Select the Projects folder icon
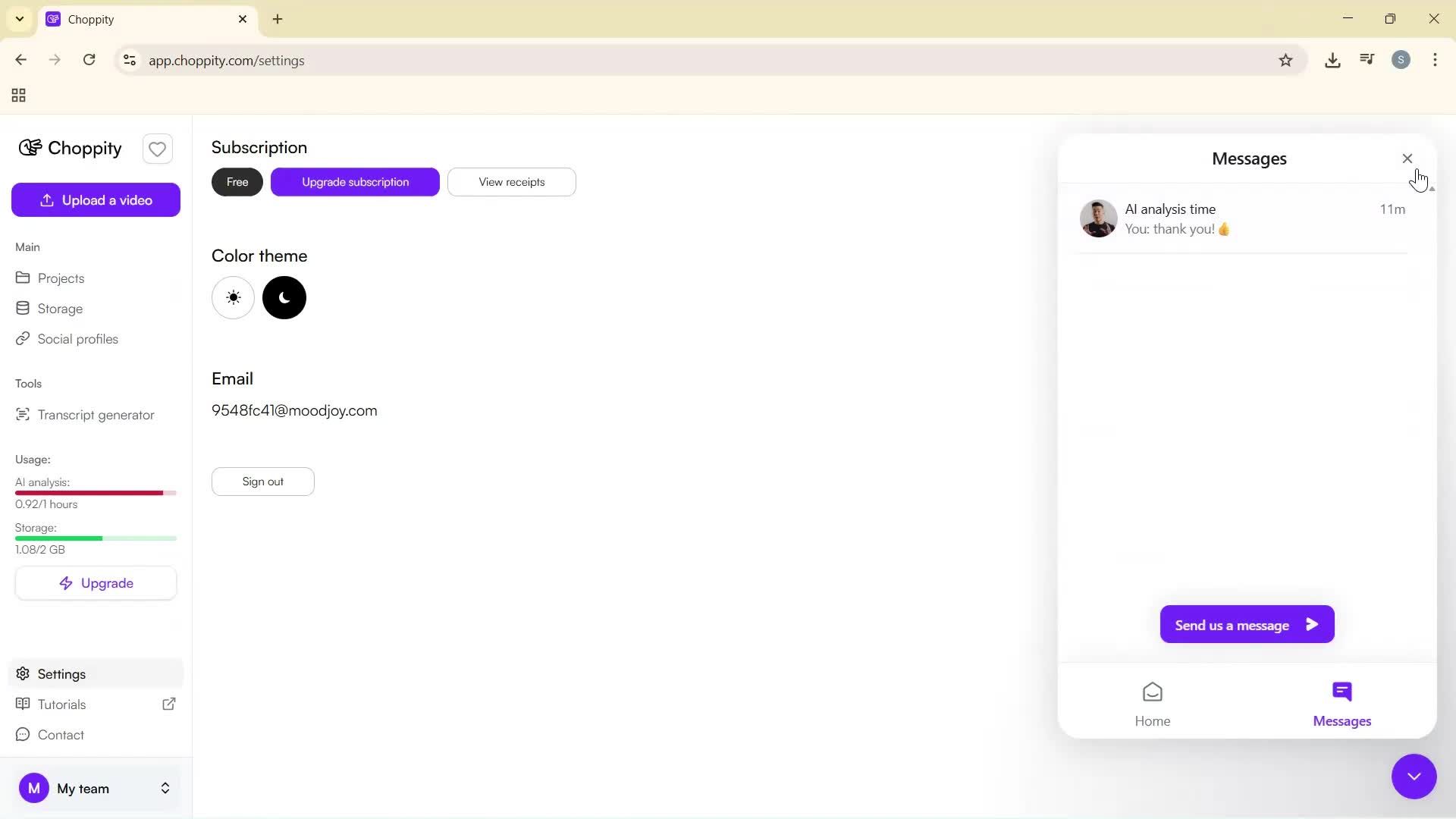This screenshot has height=819, width=1456. click(x=24, y=278)
